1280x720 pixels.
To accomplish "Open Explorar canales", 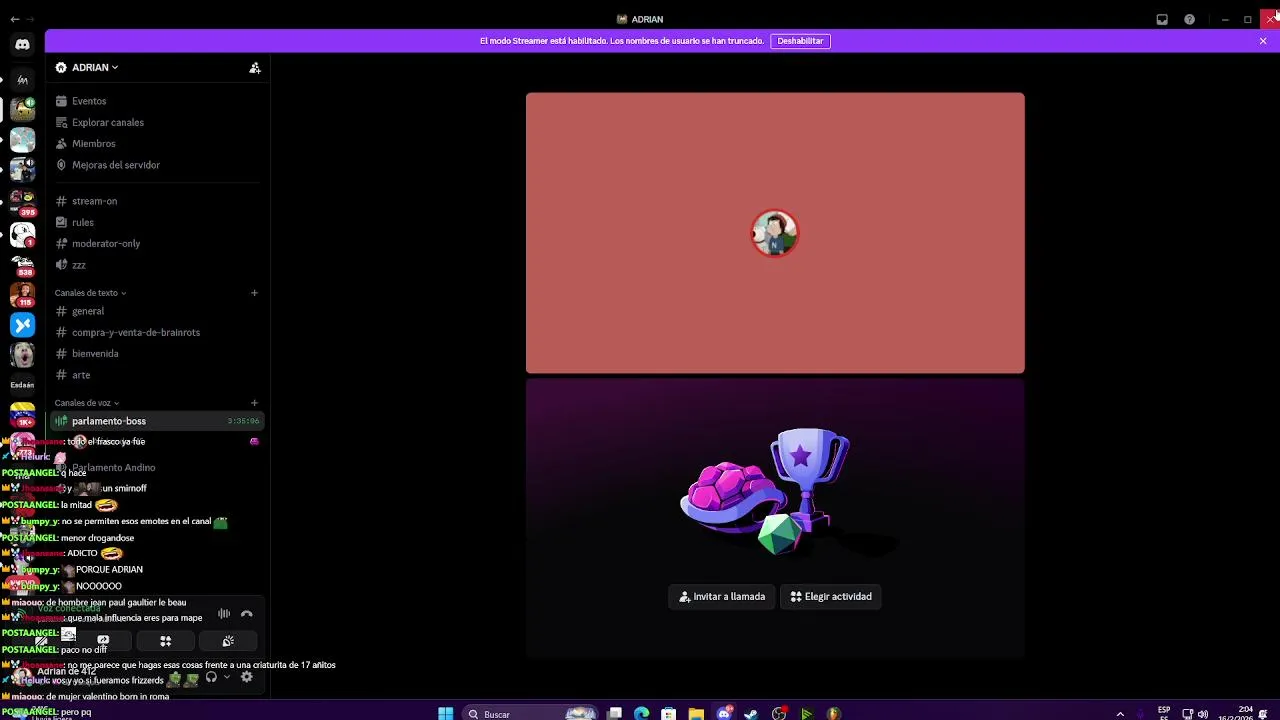I will pos(158,122).
